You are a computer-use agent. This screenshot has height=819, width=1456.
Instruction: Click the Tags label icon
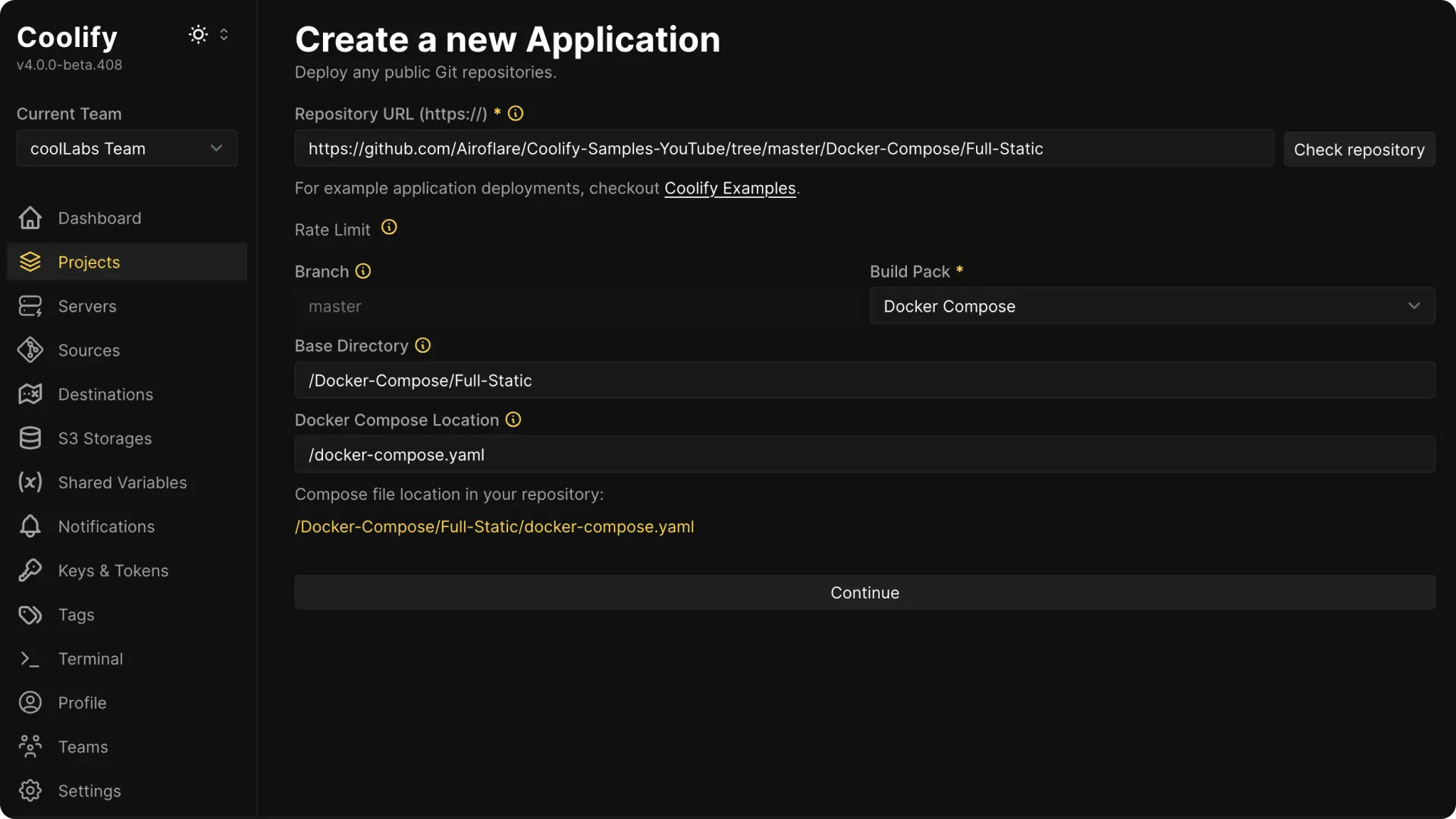coord(30,614)
